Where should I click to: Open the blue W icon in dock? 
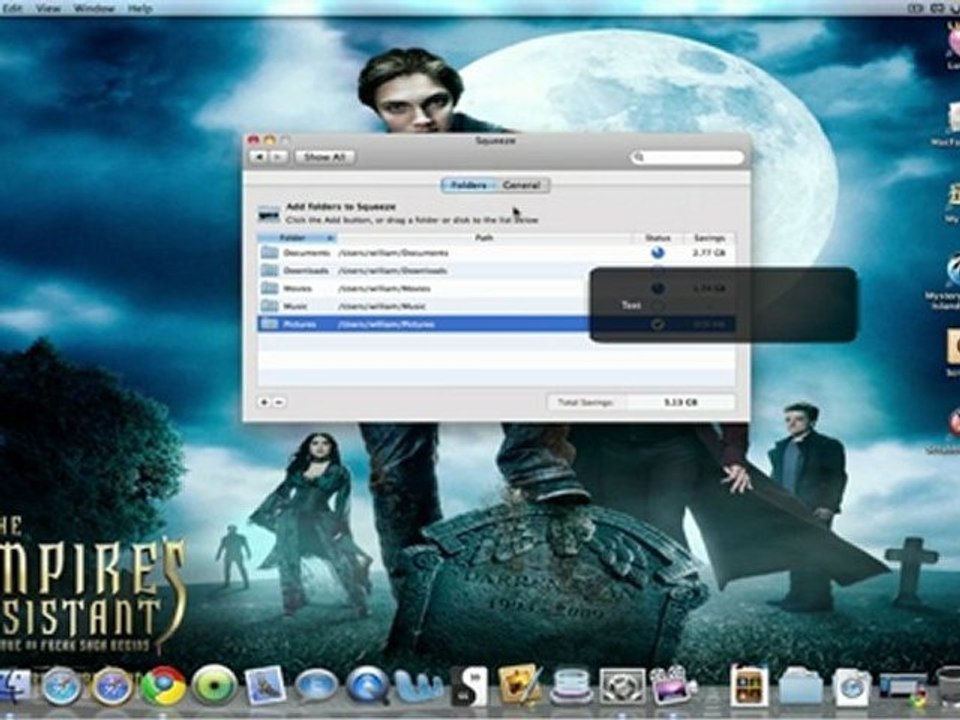click(x=419, y=687)
